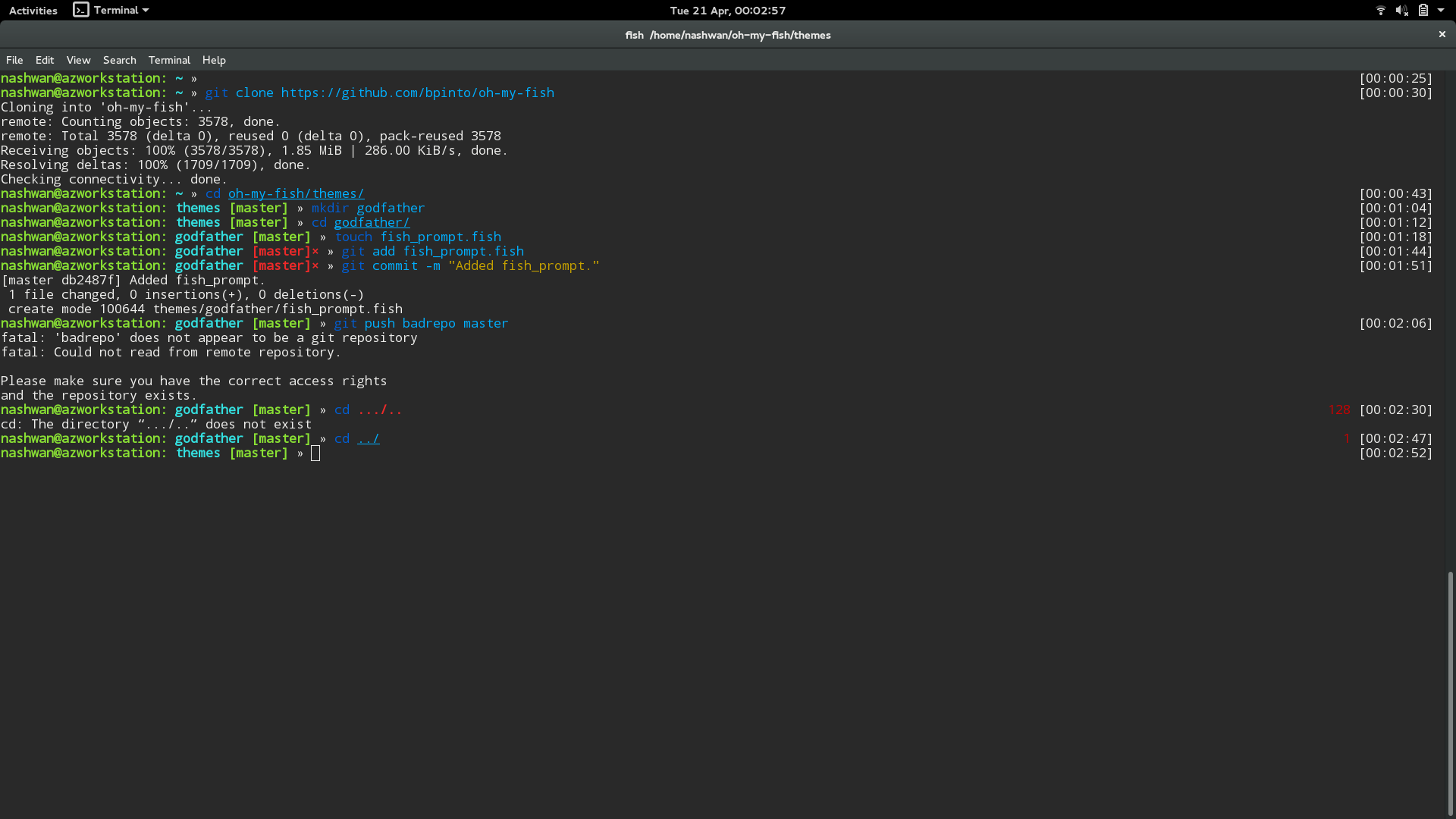This screenshot has width=1456, height=819.
Task: Click the github.com/bpinto/oh-my-fish URL
Action: (x=417, y=93)
